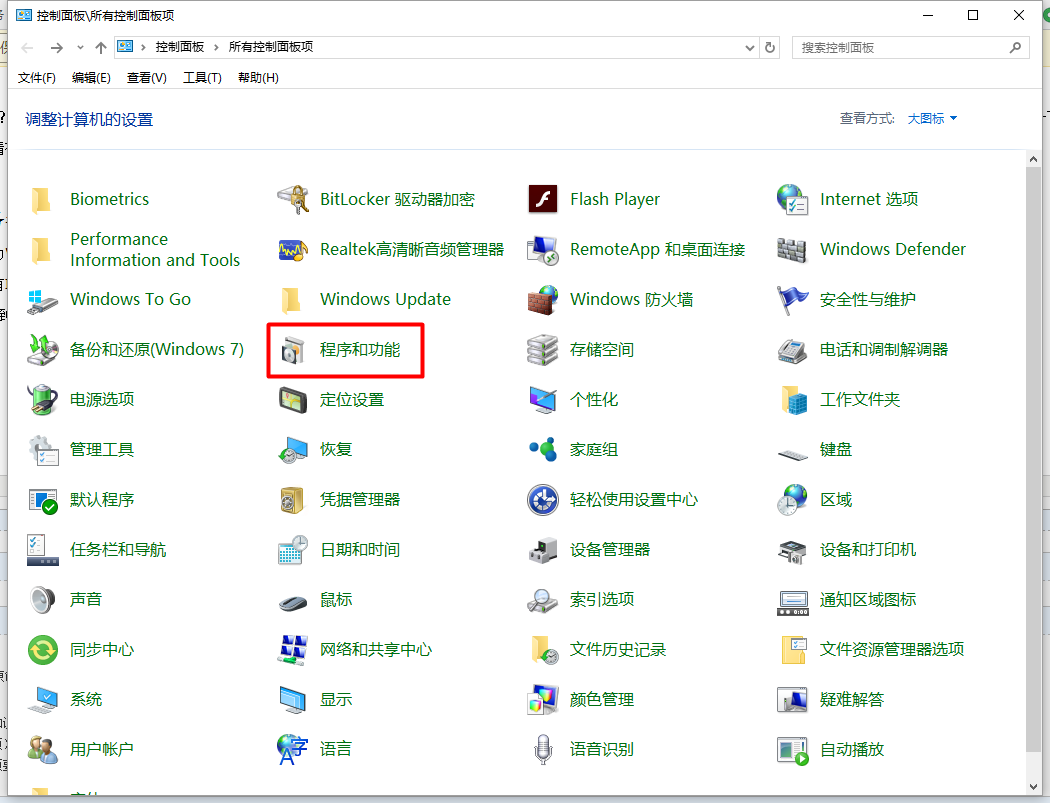The height and width of the screenshot is (803, 1050).
Task: Click the 存储空间 drives icon
Action: (x=542, y=350)
